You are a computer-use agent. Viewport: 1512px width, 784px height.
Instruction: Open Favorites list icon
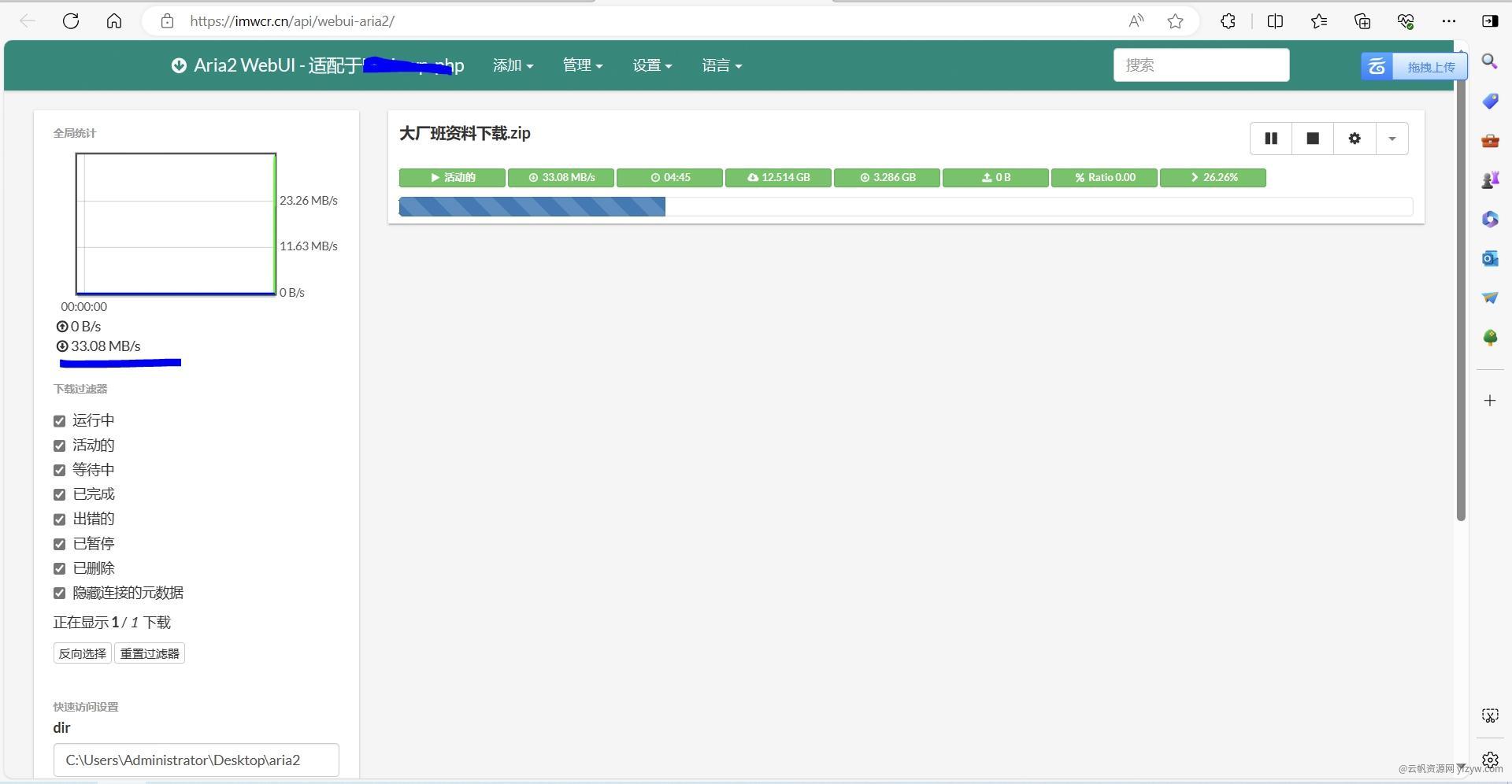point(1319,21)
